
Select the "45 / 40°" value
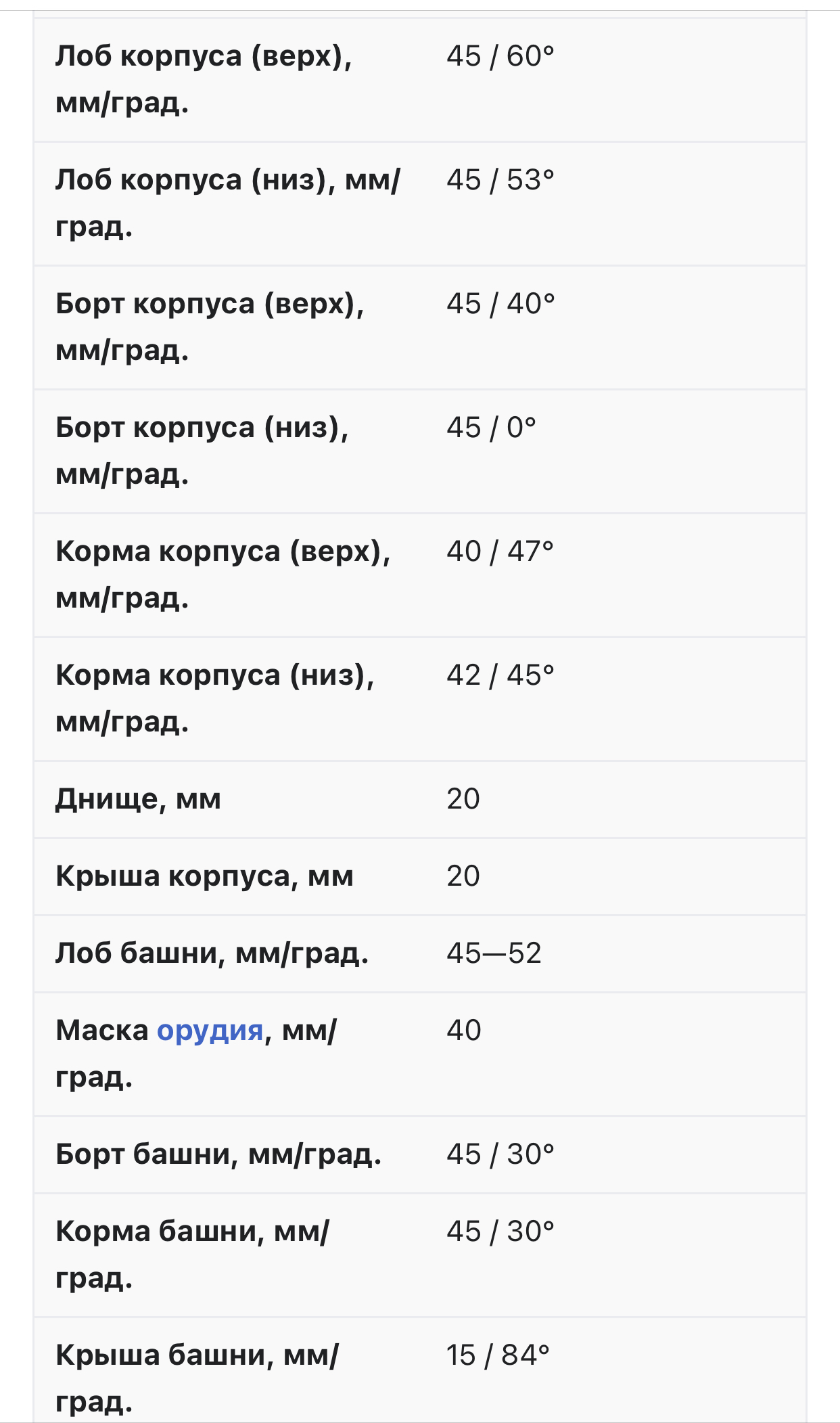(x=500, y=304)
